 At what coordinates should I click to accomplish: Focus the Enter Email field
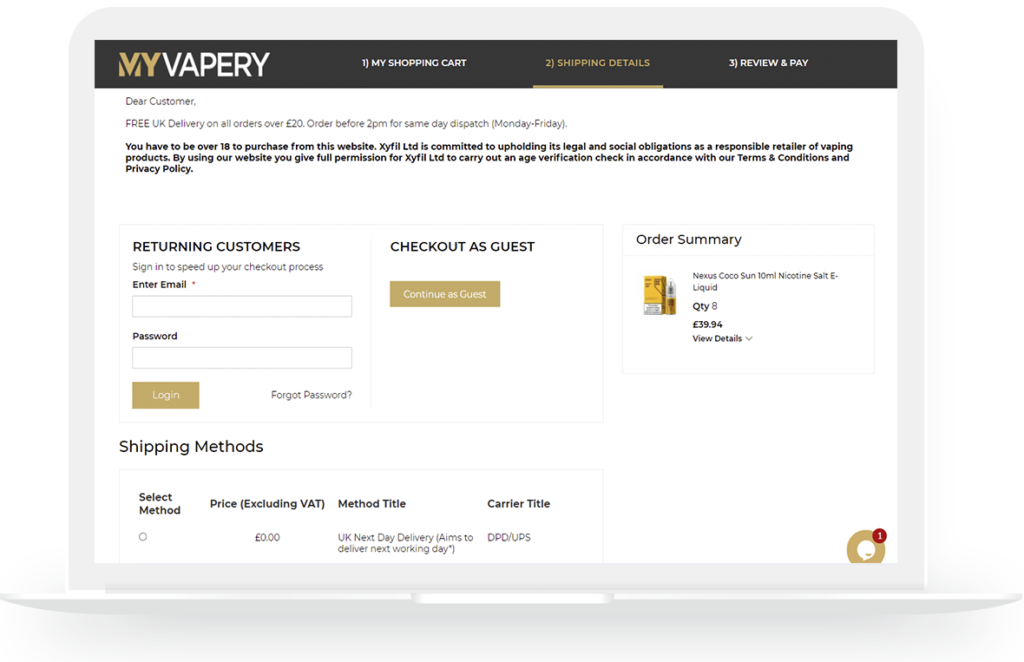[242, 306]
